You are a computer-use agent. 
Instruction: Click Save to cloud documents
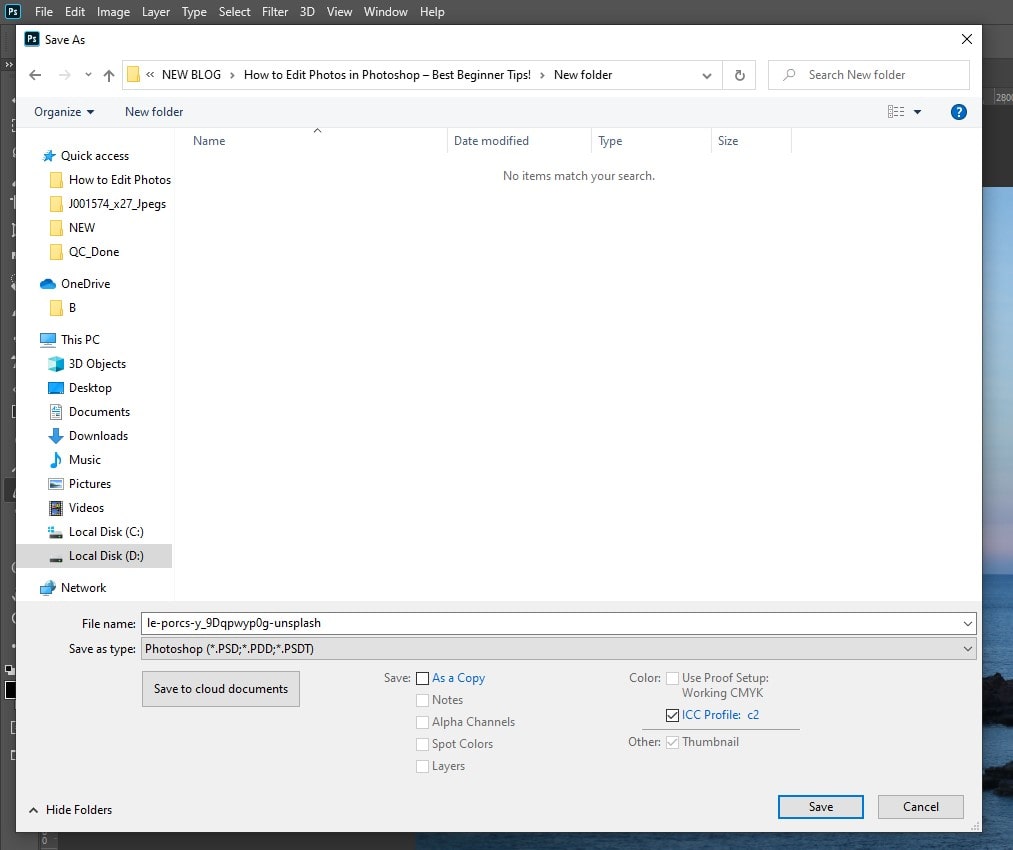click(221, 689)
